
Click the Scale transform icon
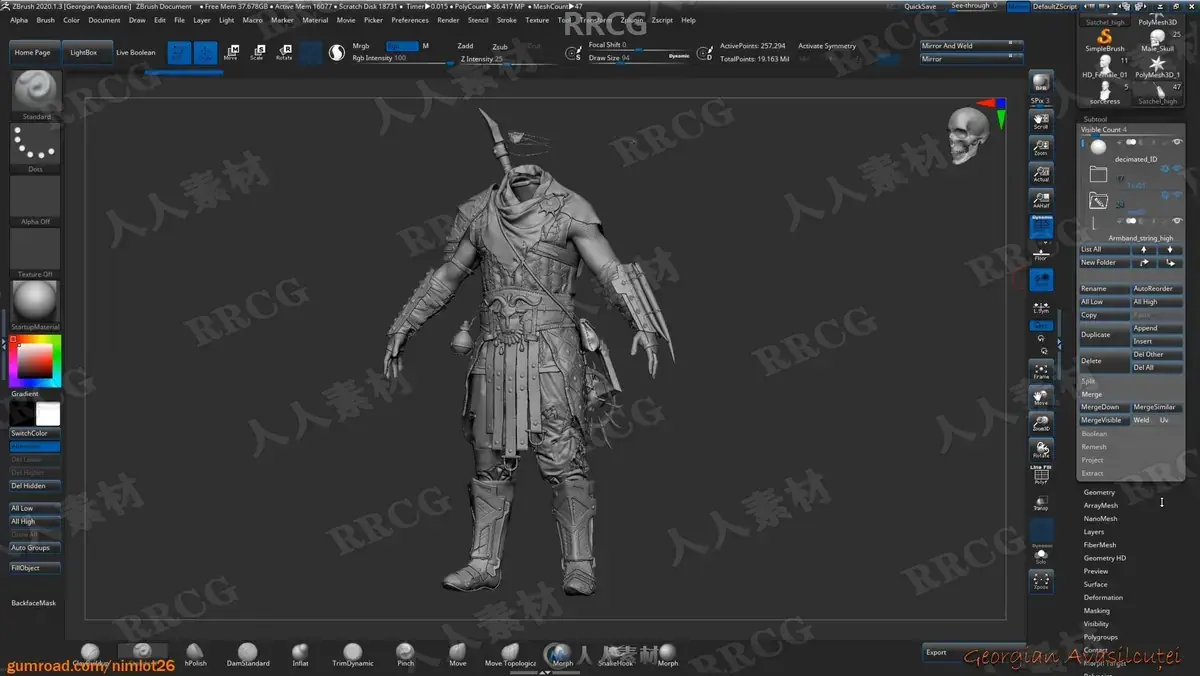(258, 52)
